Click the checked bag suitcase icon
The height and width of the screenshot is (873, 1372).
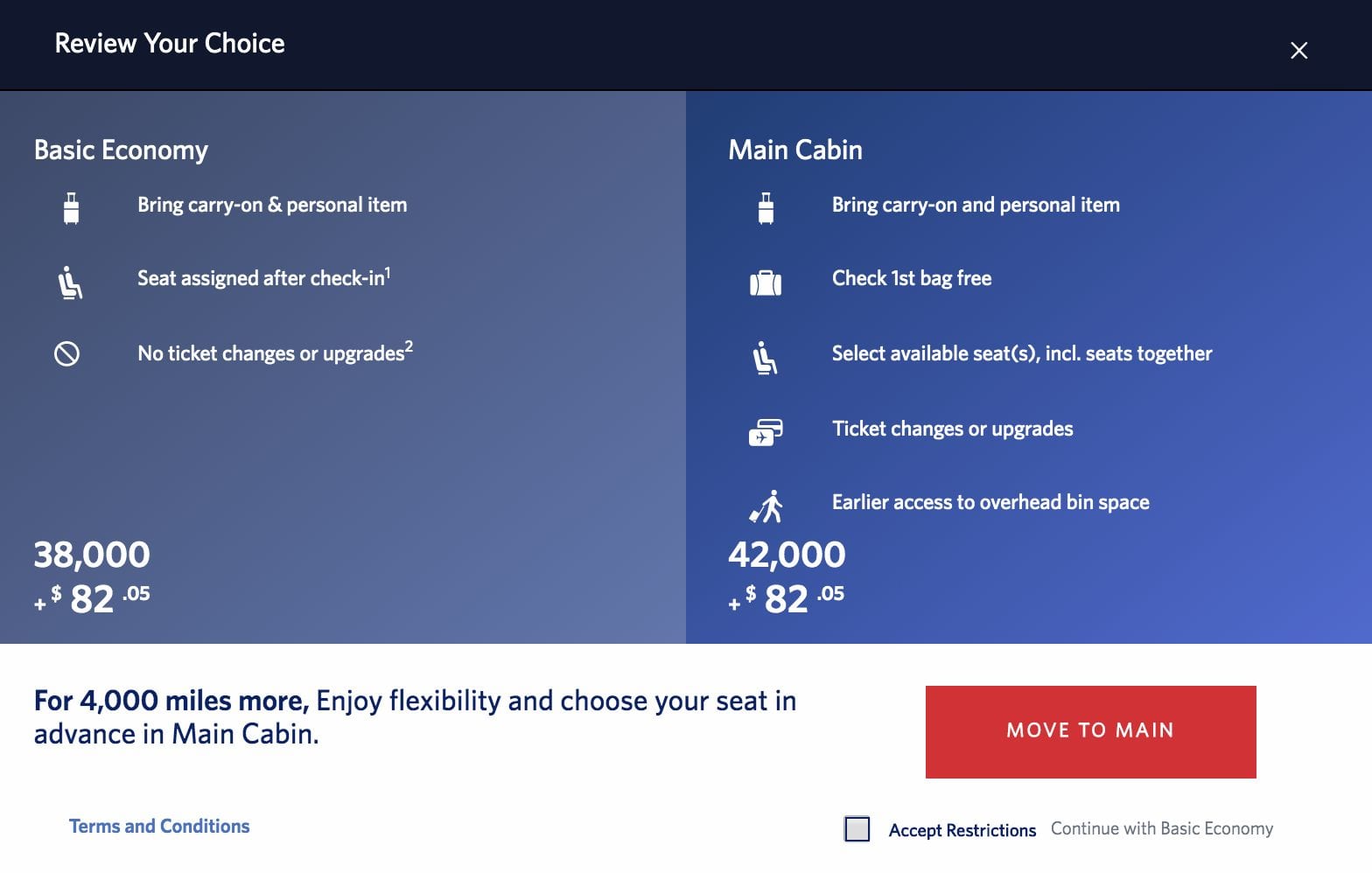(766, 283)
